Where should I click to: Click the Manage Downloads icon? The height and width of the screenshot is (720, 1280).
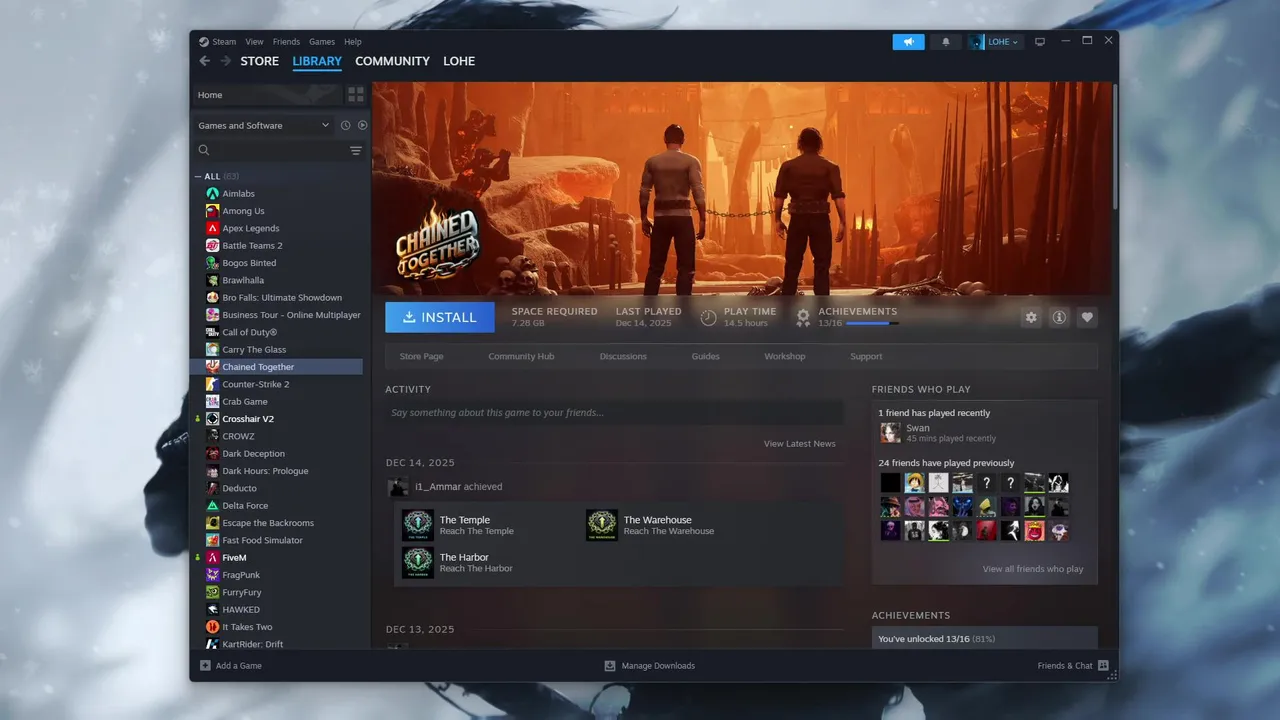click(610, 665)
